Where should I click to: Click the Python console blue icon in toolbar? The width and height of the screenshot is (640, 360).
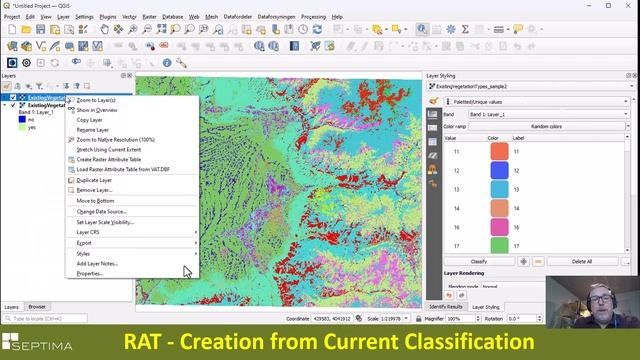click(295, 46)
